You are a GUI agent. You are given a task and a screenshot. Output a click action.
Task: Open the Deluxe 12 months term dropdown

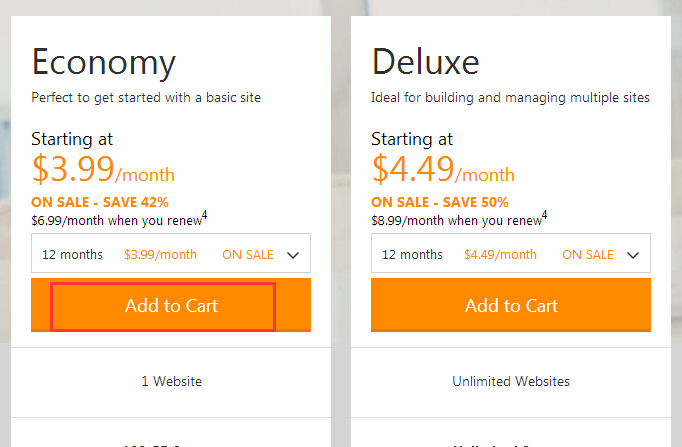pyautogui.click(x=510, y=254)
